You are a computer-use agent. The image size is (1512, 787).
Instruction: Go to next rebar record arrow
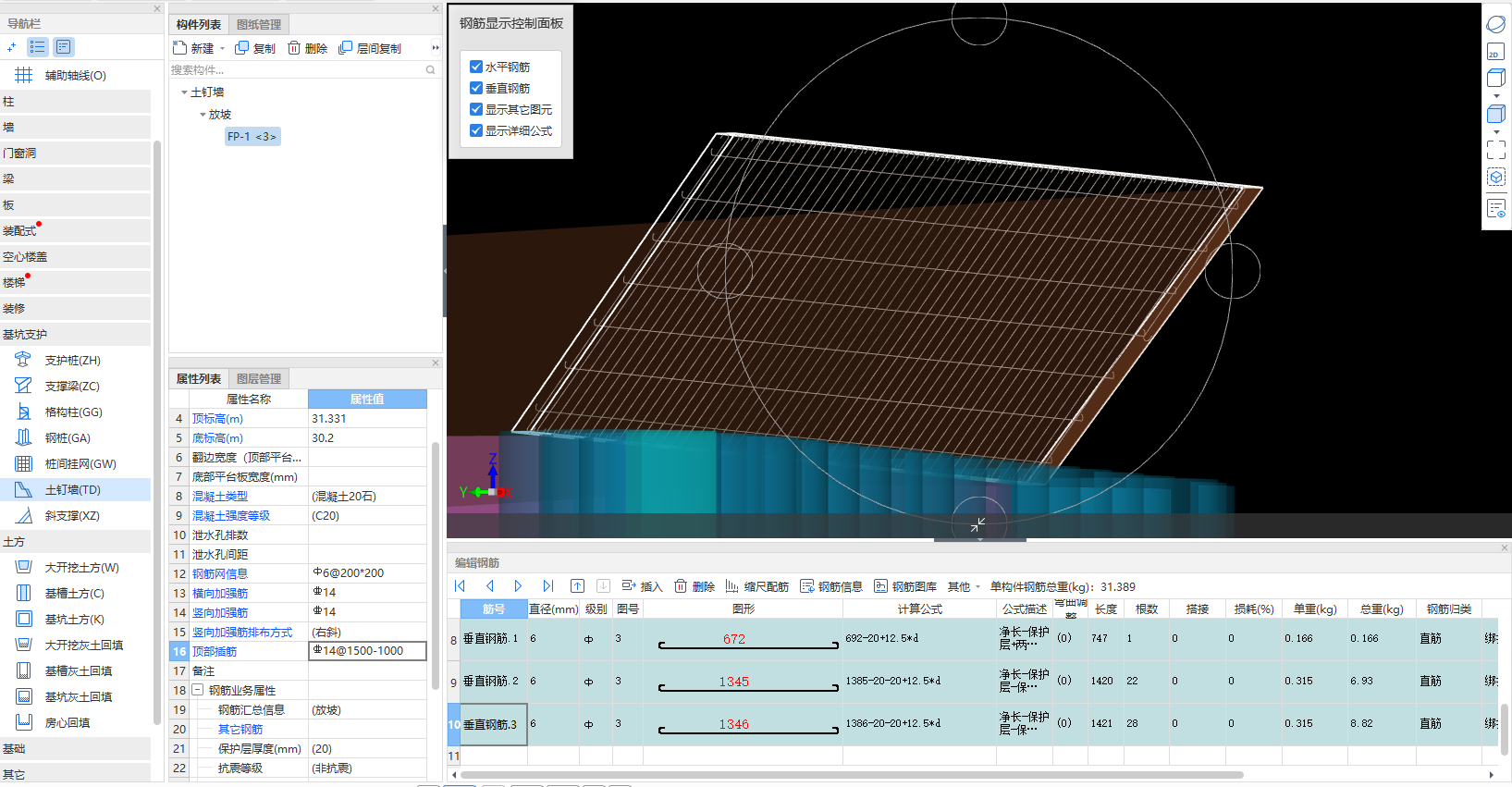click(x=518, y=586)
